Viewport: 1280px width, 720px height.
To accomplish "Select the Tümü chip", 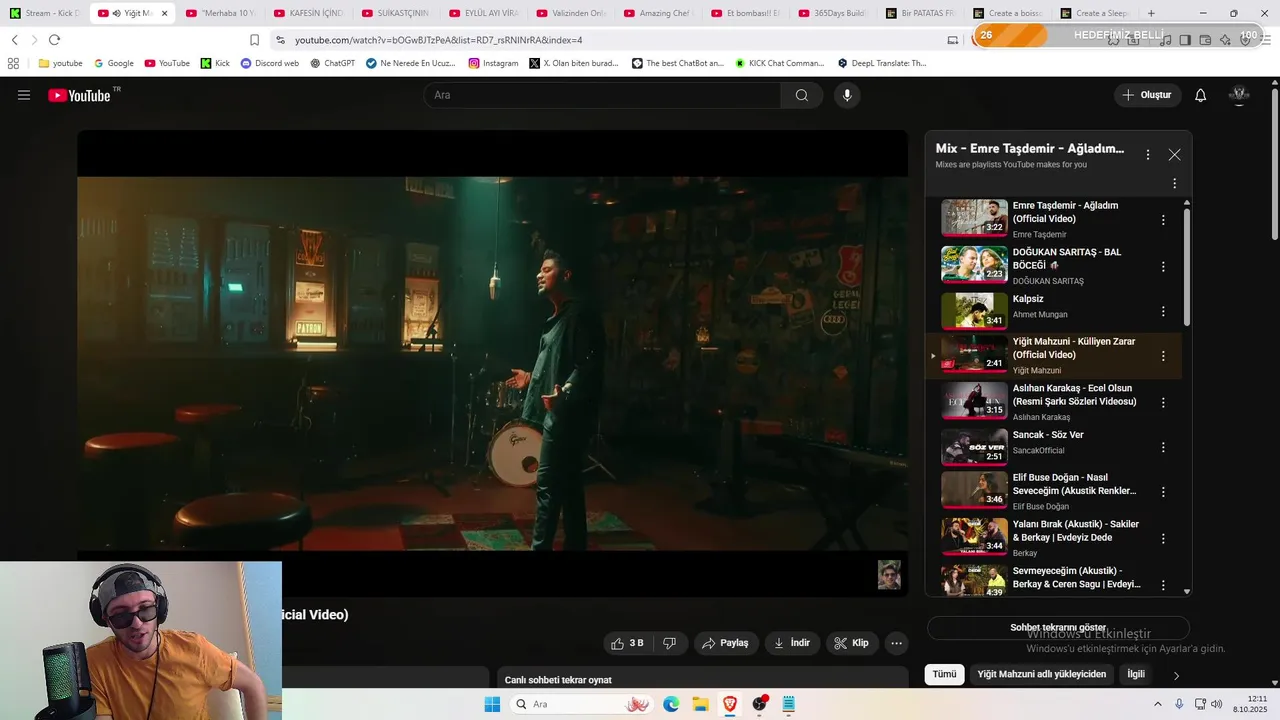I will click(944, 674).
